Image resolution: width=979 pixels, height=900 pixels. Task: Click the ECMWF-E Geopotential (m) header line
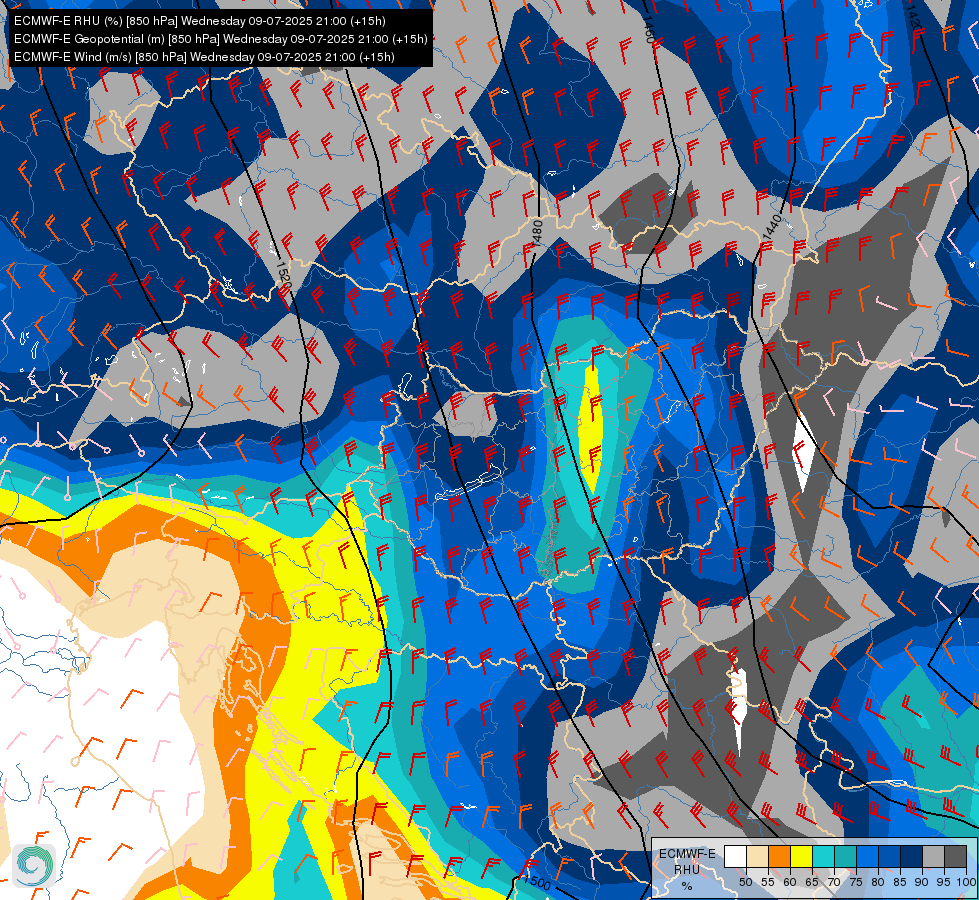click(221, 39)
